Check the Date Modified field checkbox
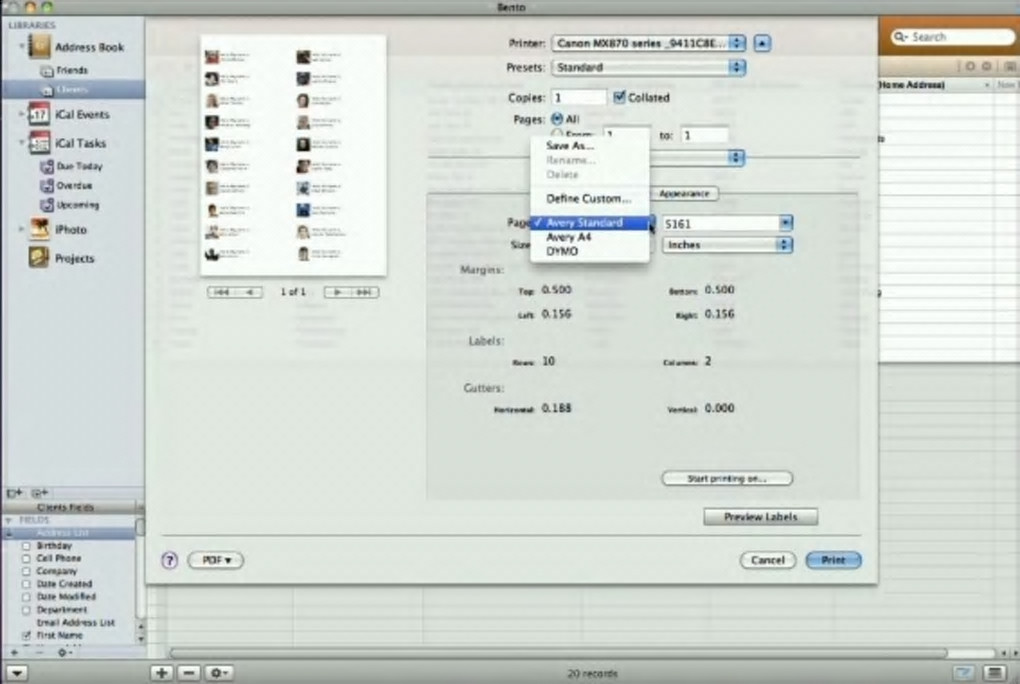 [26, 597]
